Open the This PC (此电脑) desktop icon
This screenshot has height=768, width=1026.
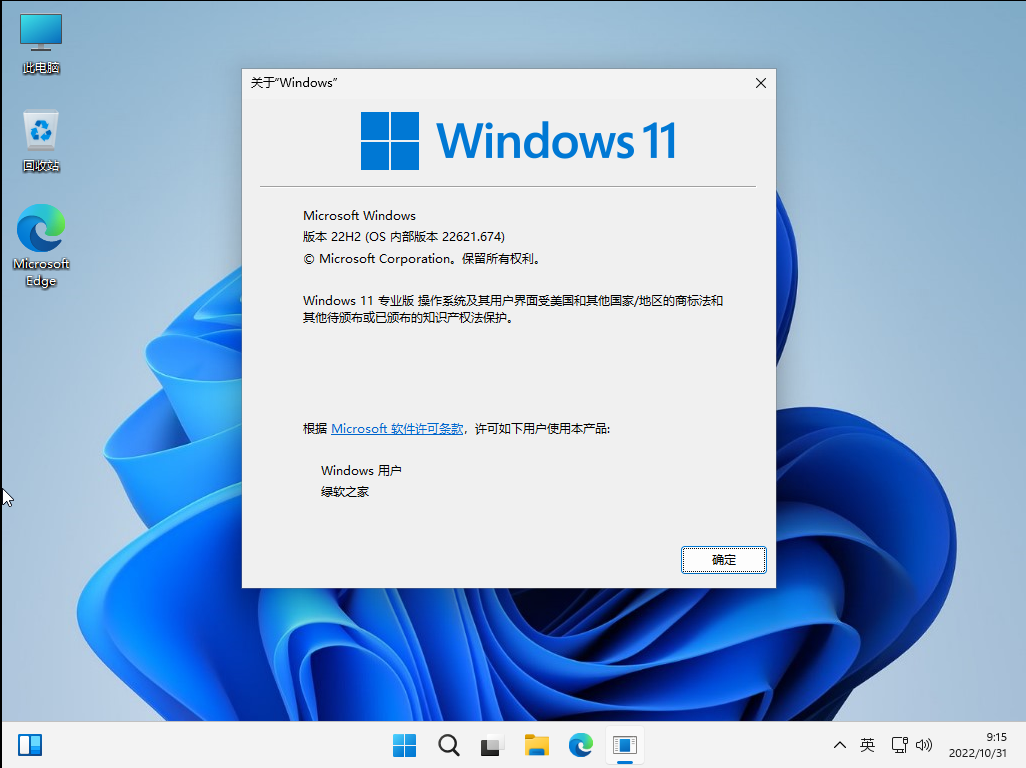click(x=41, y=43)
